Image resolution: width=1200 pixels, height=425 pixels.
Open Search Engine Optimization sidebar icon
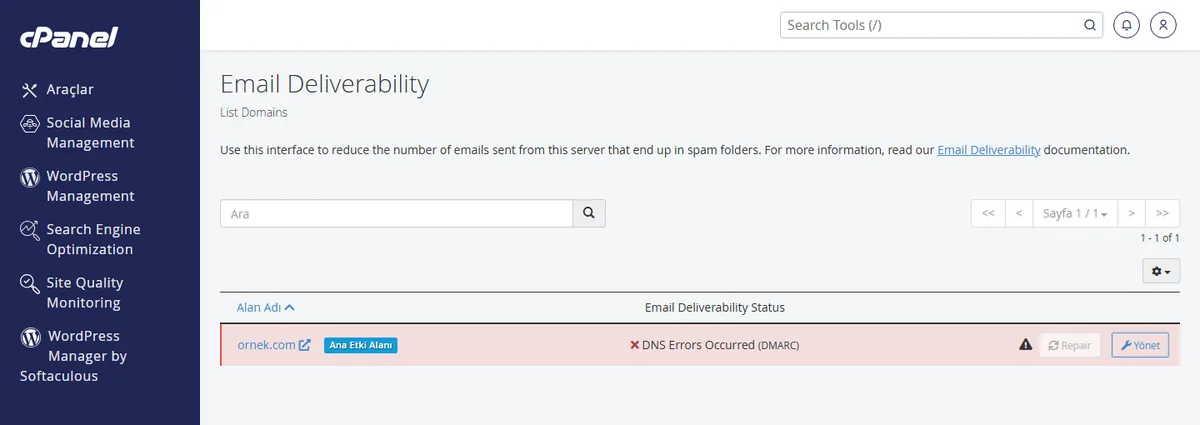pyautogui.click(x=30, y=230)
